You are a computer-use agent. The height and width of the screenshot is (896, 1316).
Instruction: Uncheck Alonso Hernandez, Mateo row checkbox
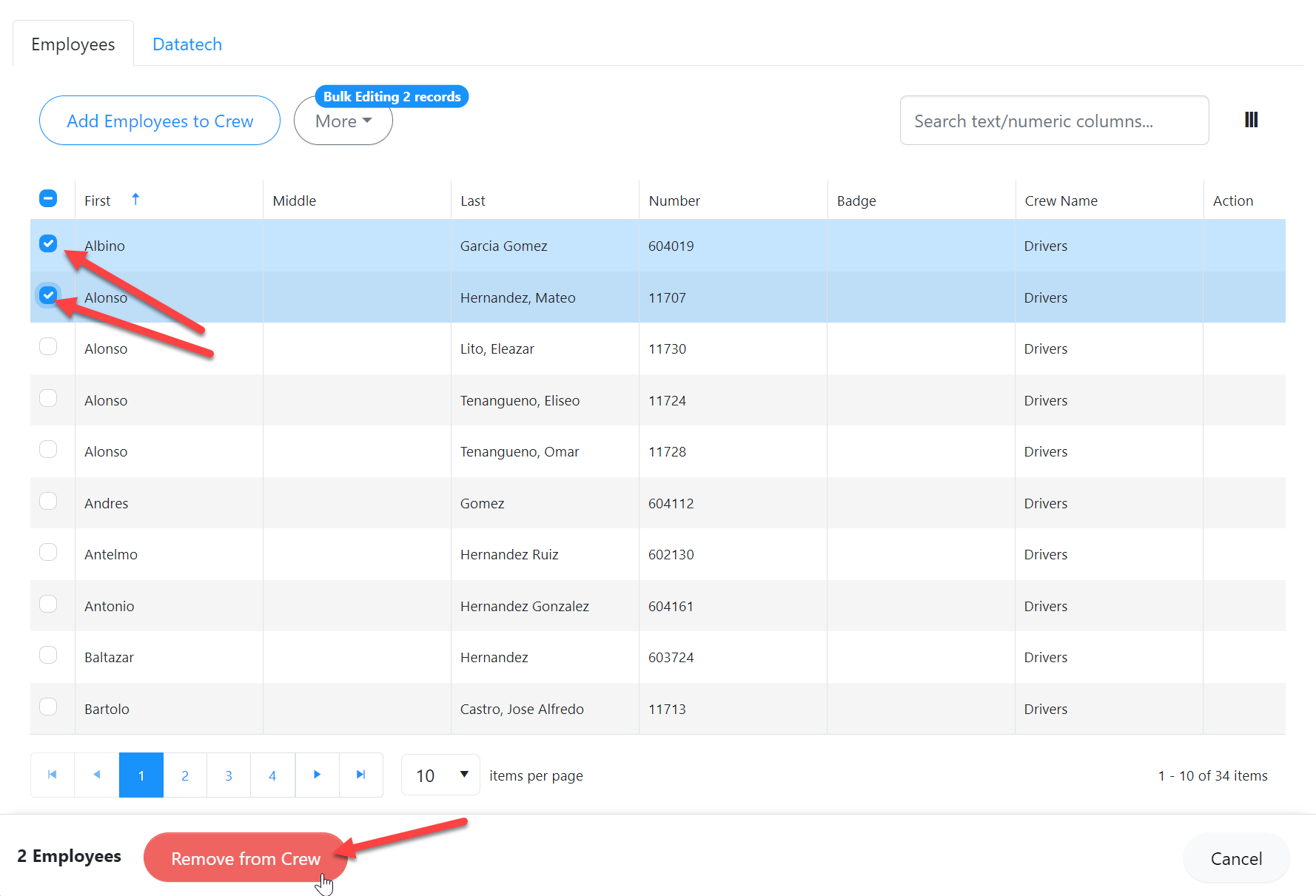coord(48,295)
